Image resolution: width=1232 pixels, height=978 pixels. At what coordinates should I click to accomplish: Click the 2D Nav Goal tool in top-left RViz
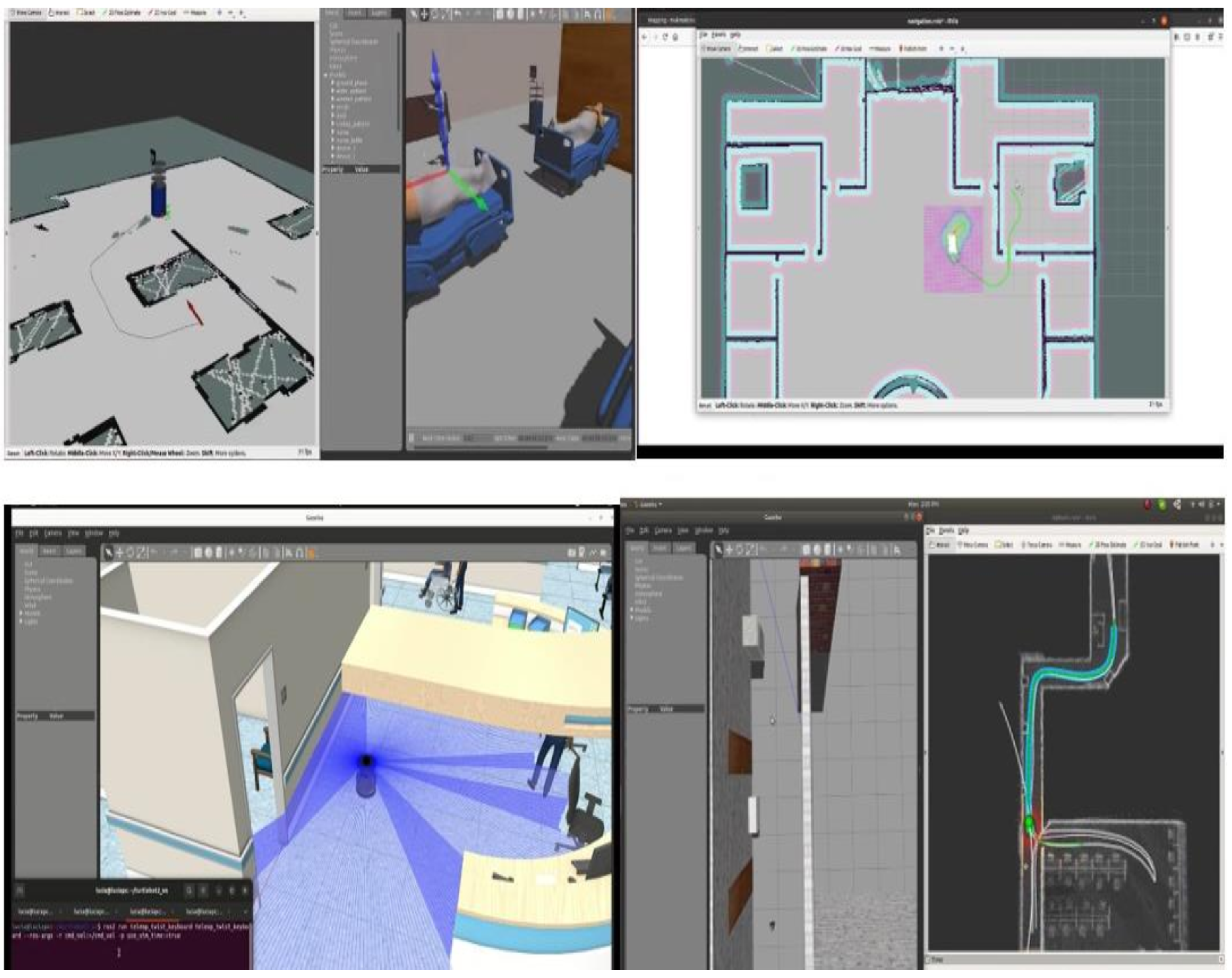pyautogui.click(x=162, y=12)
